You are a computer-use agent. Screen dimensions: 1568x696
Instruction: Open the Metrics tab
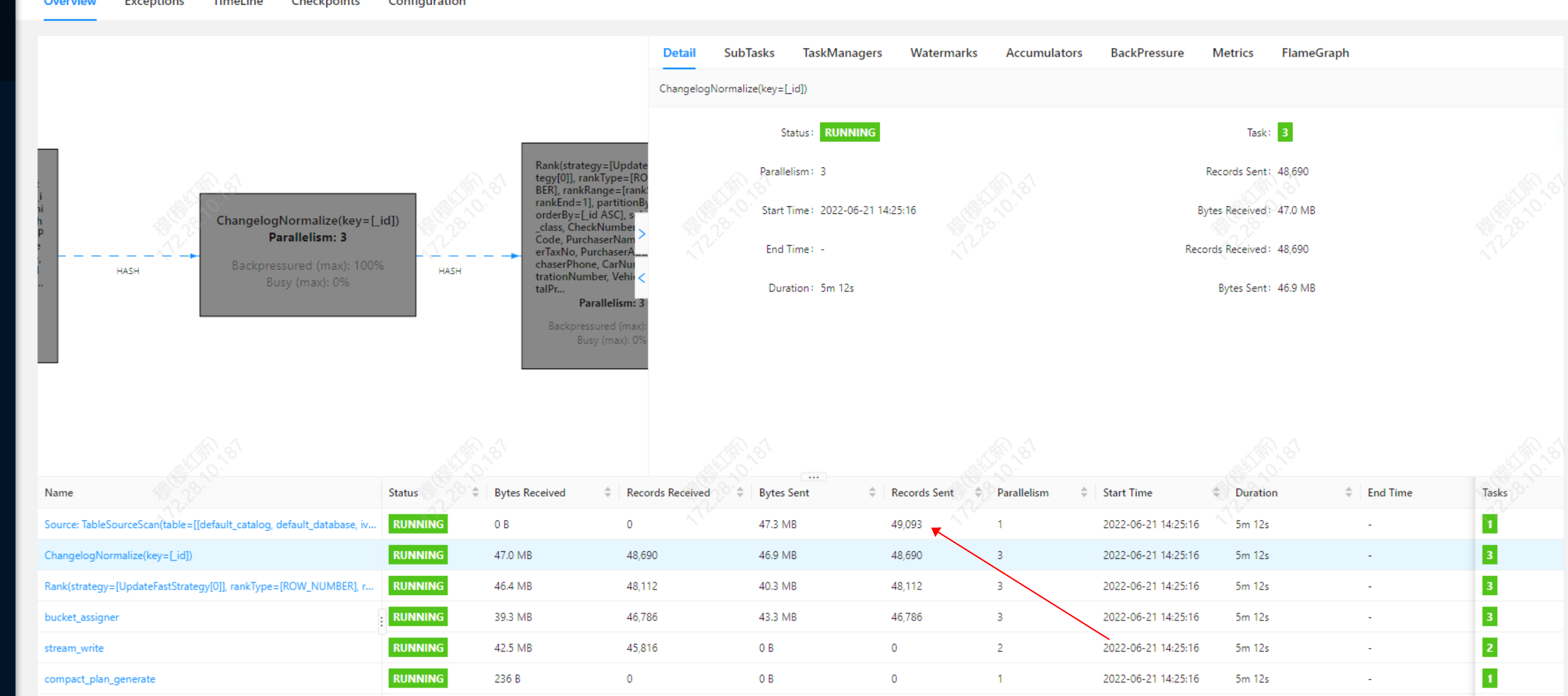coord(1233,53)
